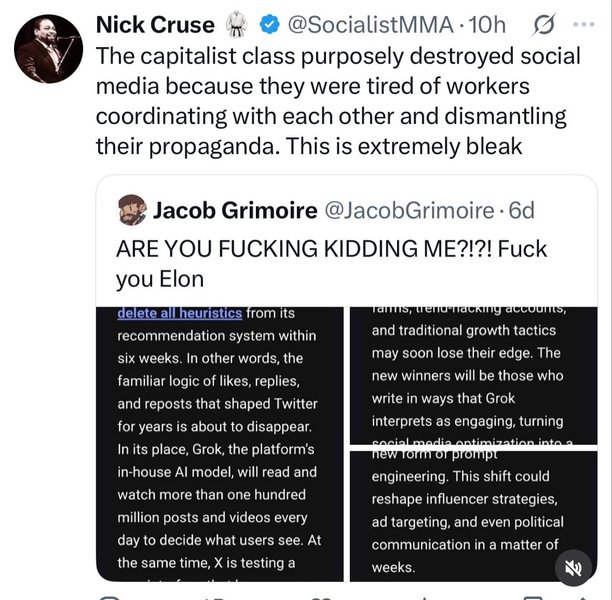The image size is (612, 600).
Task: Open Jacob Grimoire's small avatar in quoted post
Action: click(133, 210)
